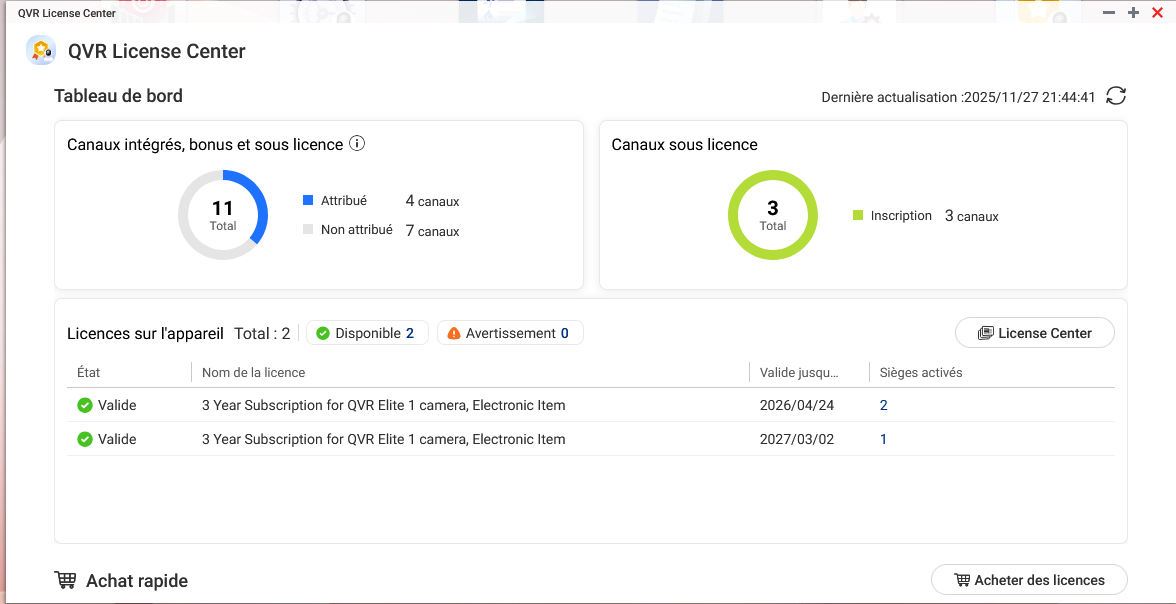Click green Valide check icon for 2027/03/02 license

[85, 439]
